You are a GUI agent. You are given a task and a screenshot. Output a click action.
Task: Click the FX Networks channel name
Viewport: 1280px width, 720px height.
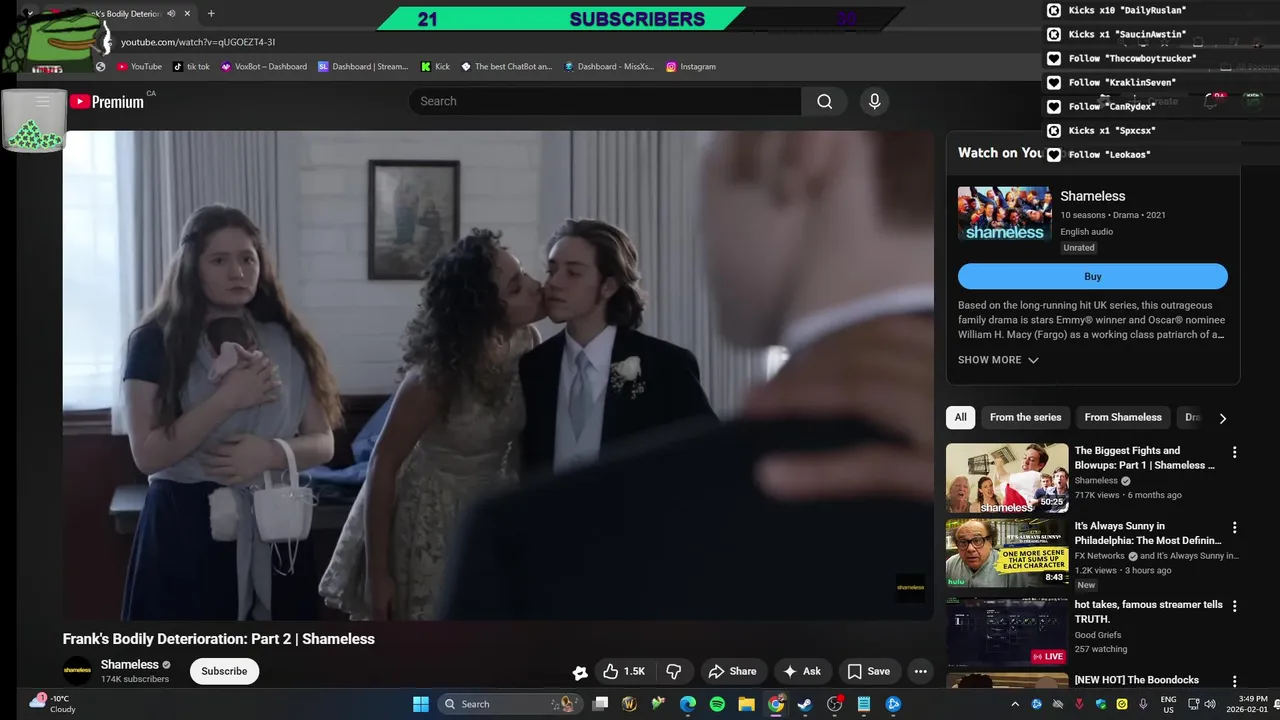(1100, 556)
